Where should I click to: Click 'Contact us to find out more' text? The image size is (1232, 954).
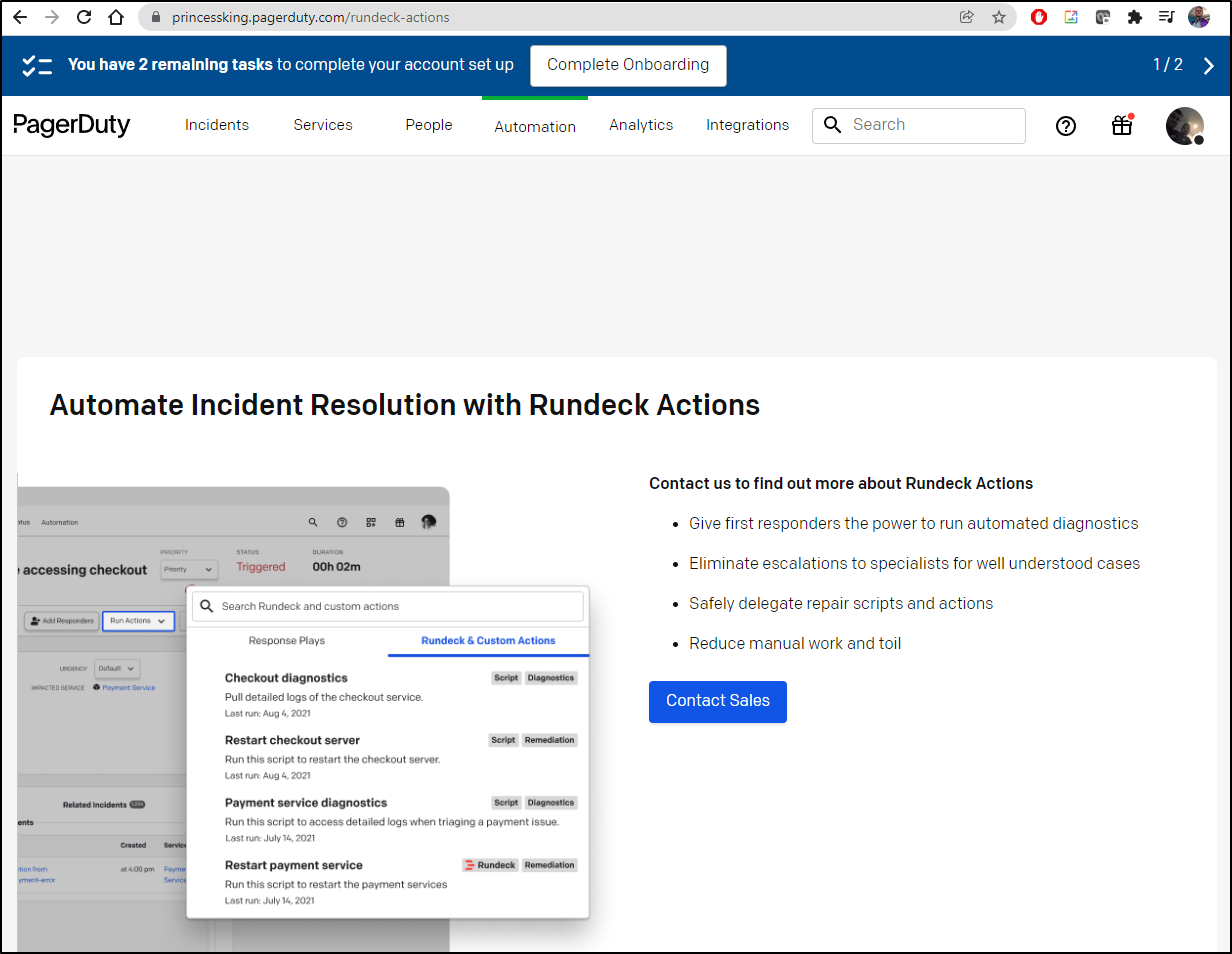pyautogui.click(x=841, y=483)
